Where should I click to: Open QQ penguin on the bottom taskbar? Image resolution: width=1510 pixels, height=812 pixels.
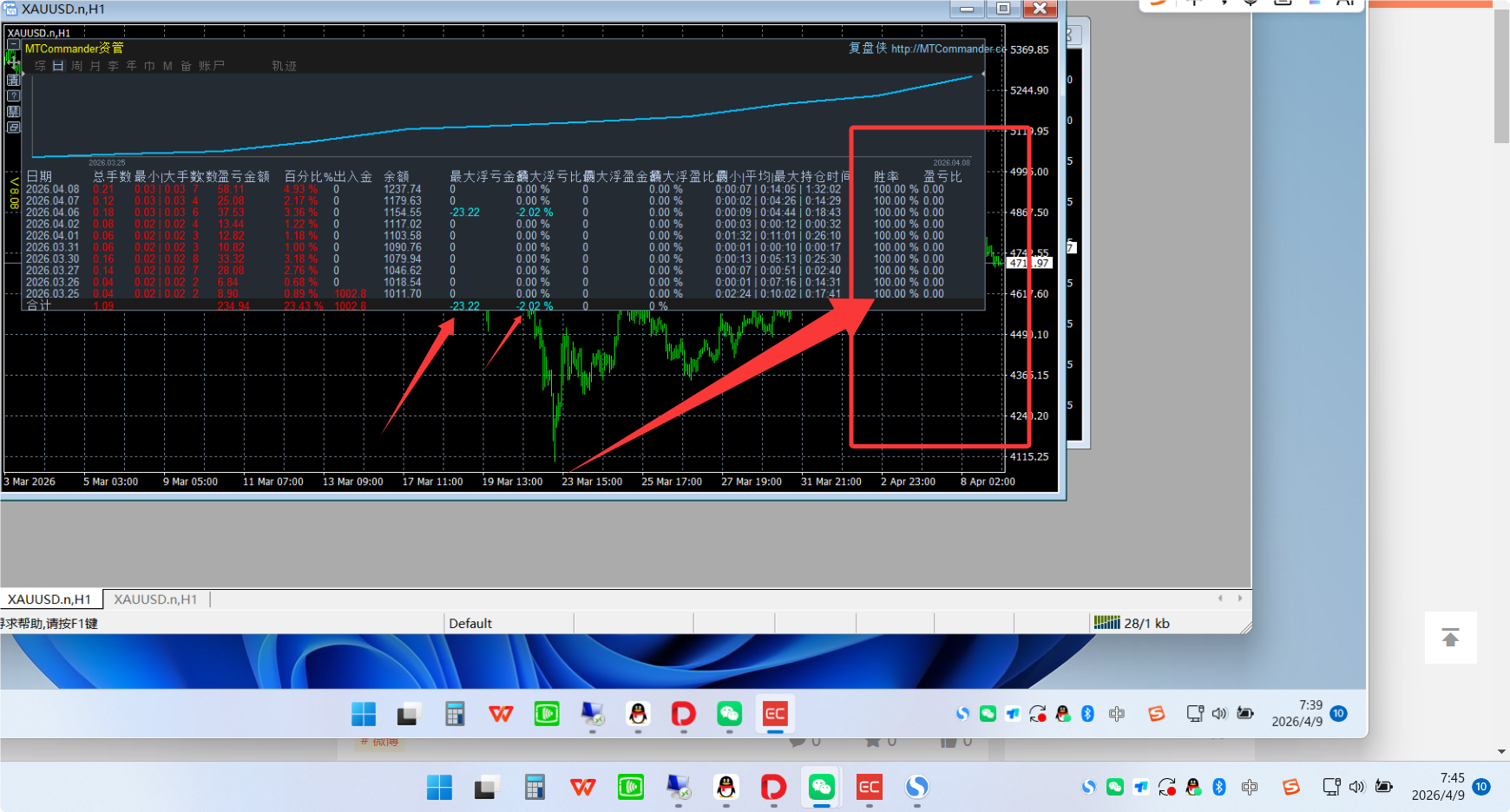point(726,787)
